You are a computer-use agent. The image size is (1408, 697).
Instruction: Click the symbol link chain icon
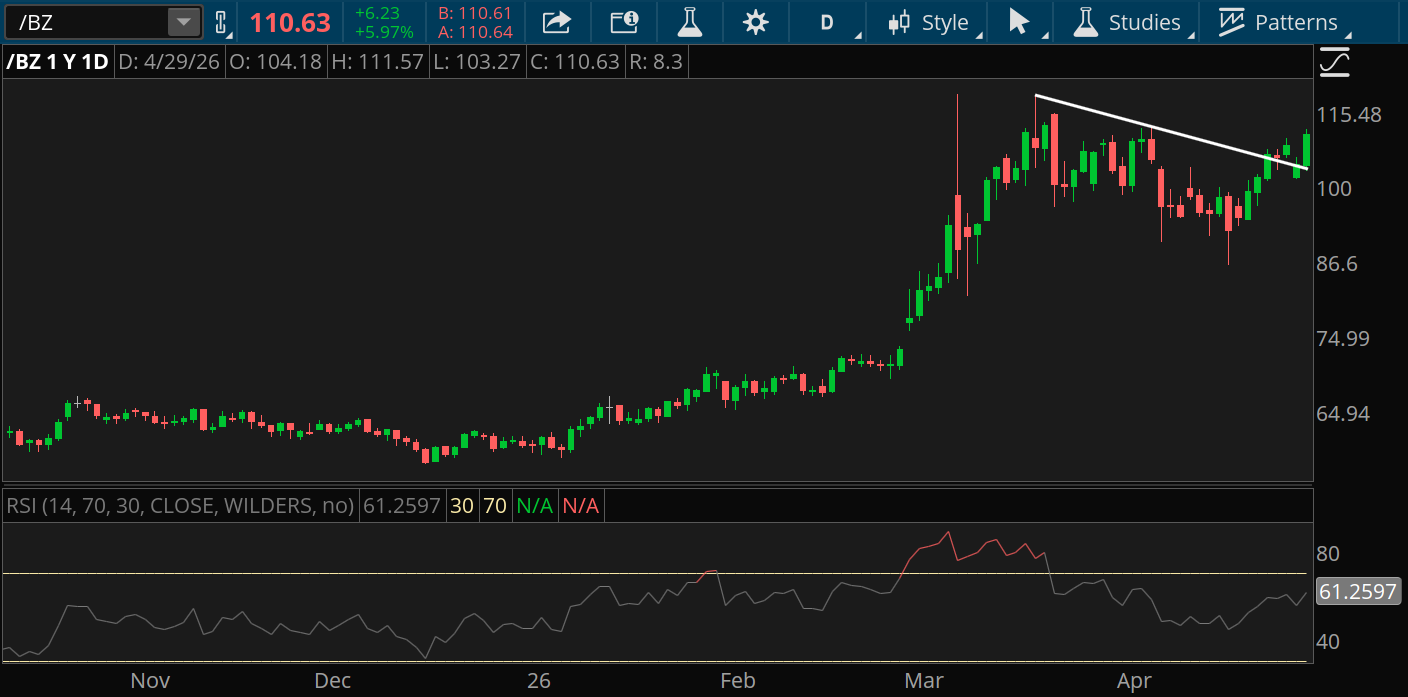pyautogui.click(x=221, y=22)
